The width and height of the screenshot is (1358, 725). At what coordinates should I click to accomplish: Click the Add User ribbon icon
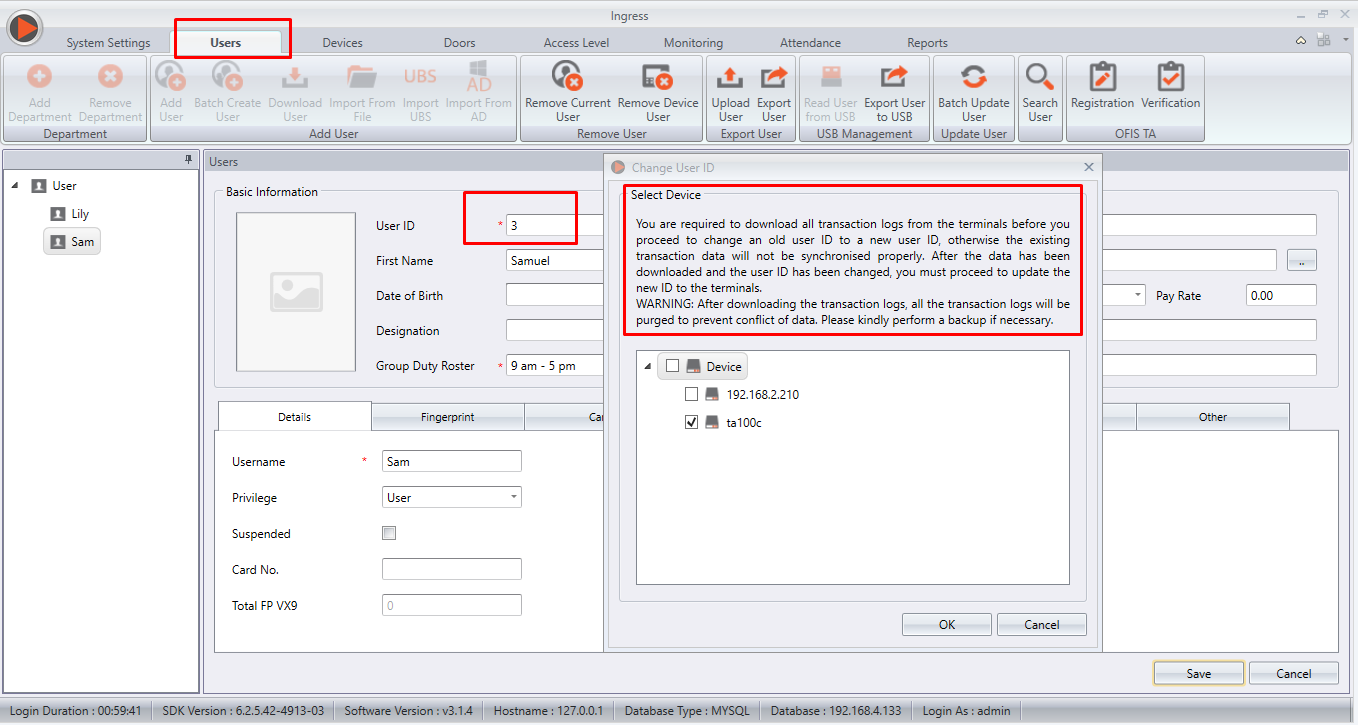171,77
